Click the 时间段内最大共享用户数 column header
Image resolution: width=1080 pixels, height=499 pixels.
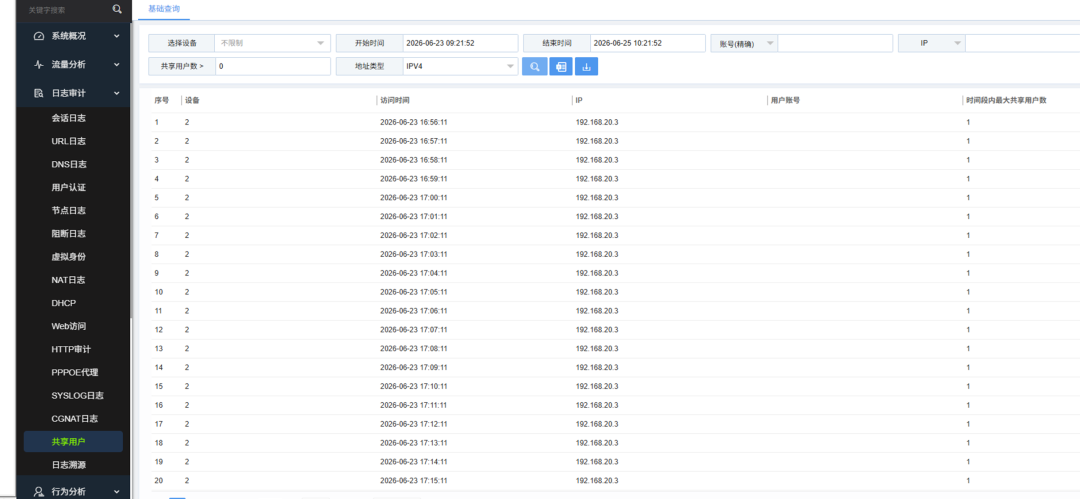click(x=1006, y=101)
